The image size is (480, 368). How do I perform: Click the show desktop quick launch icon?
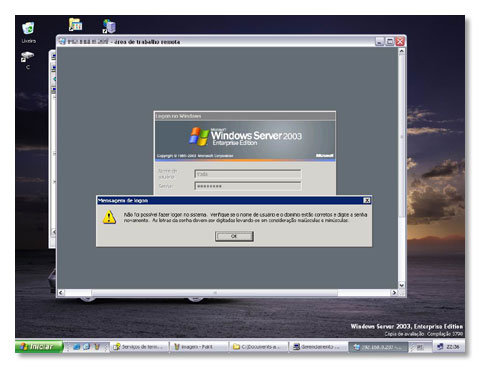tap(87, 347)
